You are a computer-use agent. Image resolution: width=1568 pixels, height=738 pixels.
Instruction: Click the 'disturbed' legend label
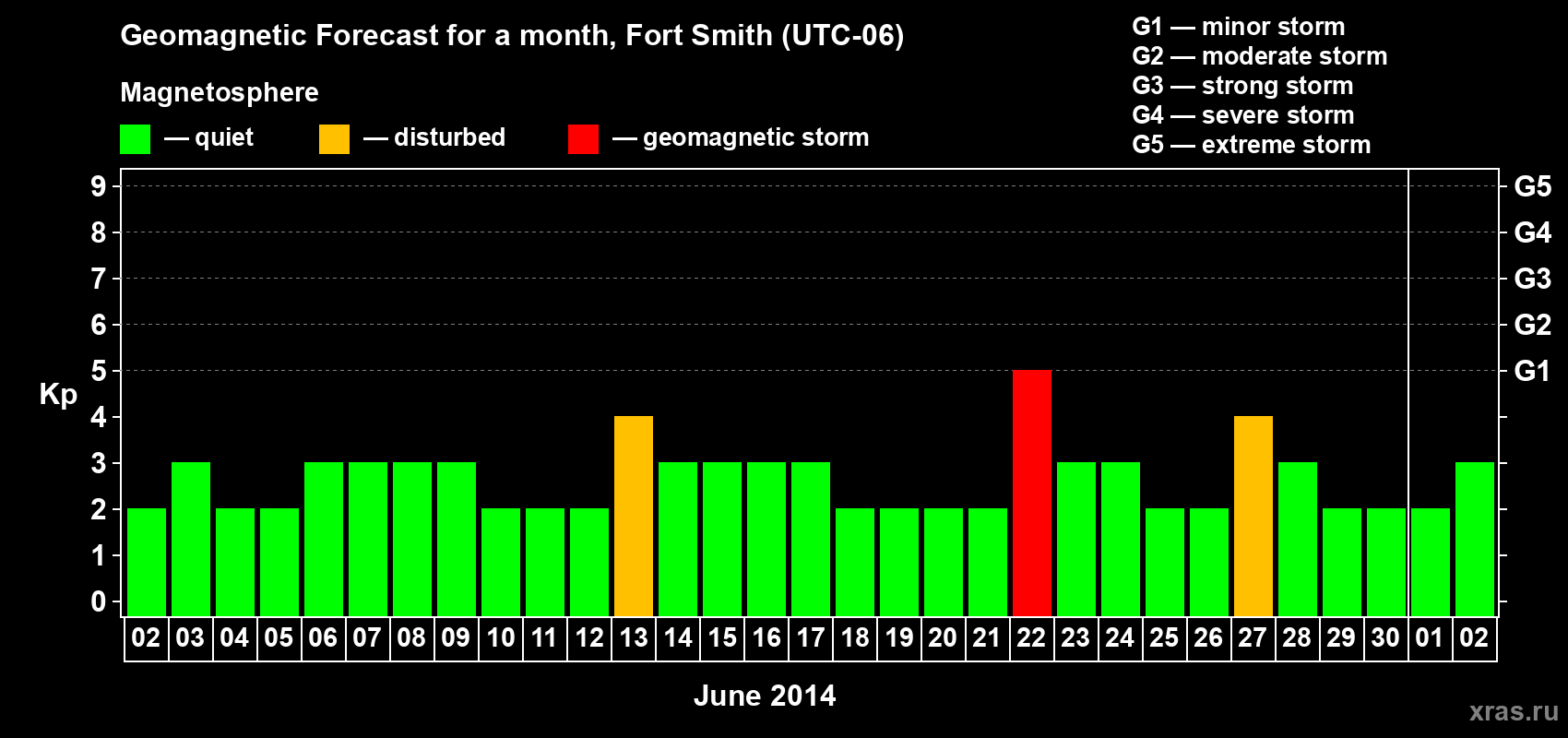point(449,137)
